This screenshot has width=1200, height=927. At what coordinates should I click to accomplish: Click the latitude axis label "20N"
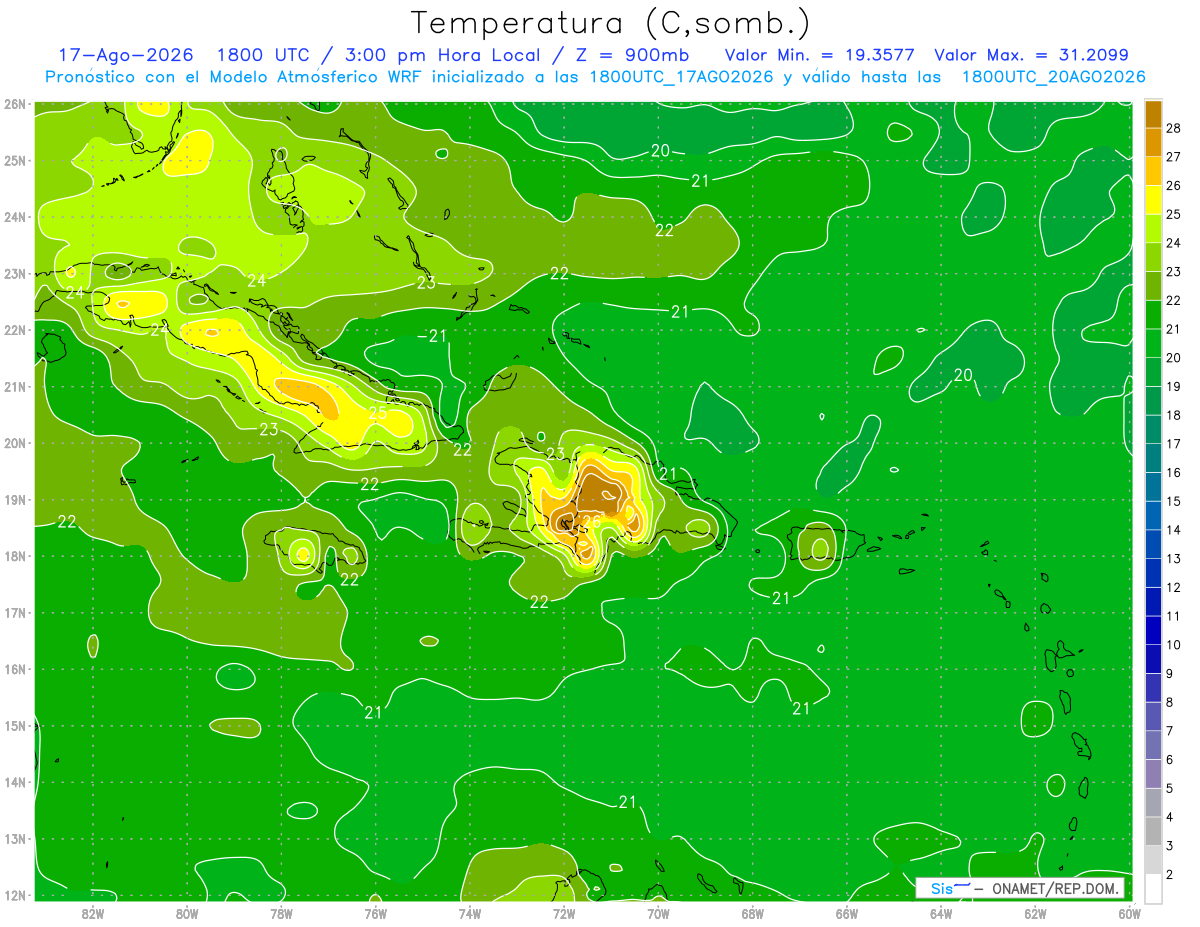14,443
